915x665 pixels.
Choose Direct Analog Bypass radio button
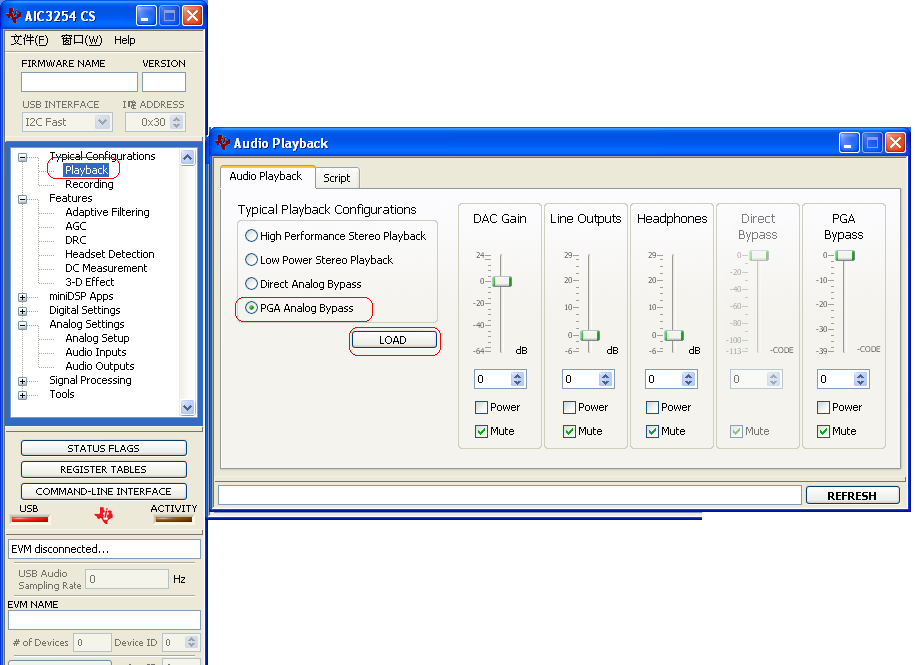point(252,284)
